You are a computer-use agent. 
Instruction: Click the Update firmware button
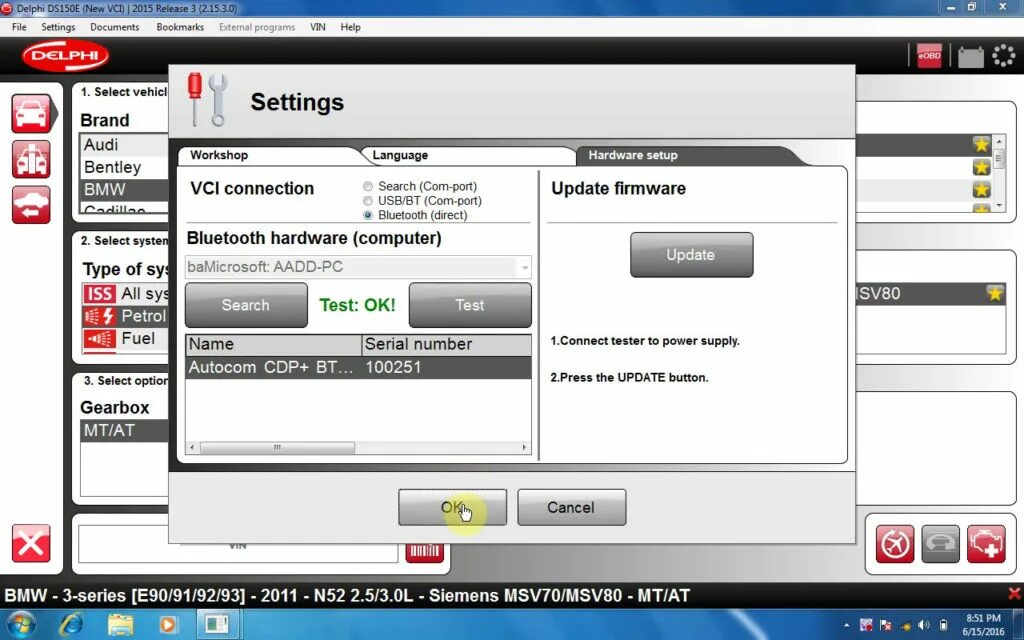pos(691,255)
